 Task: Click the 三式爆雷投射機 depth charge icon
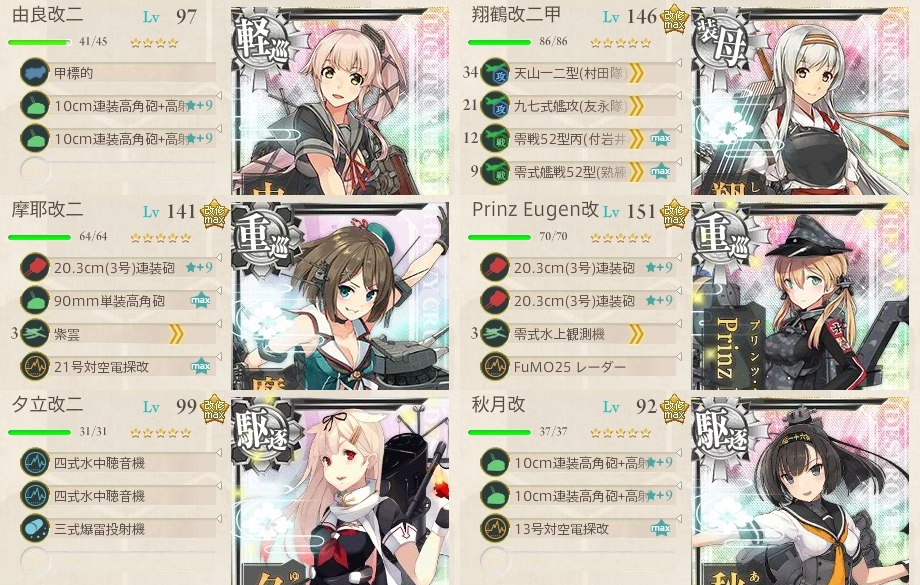pyautogui.click(x=35, y=529)
